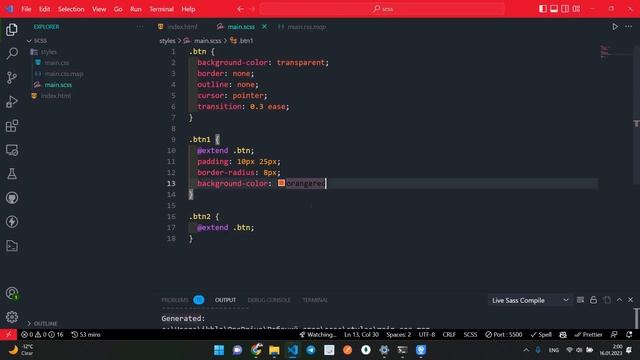
Task: Open the .btn1 breadcrumb symbol dropdown
Action: click(242, 40)
